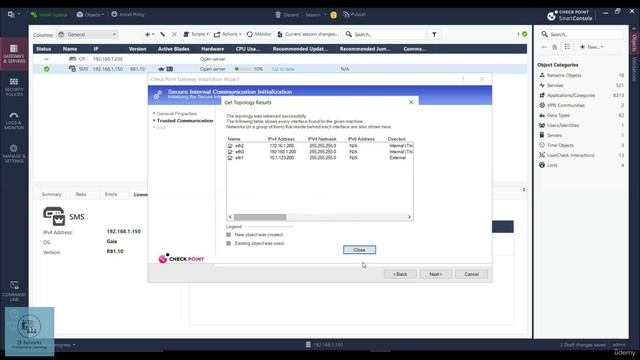The height and width of the screenshot is (360, 640).
Task: Click the Close button in topology dialog
Action: pos(359,250)
